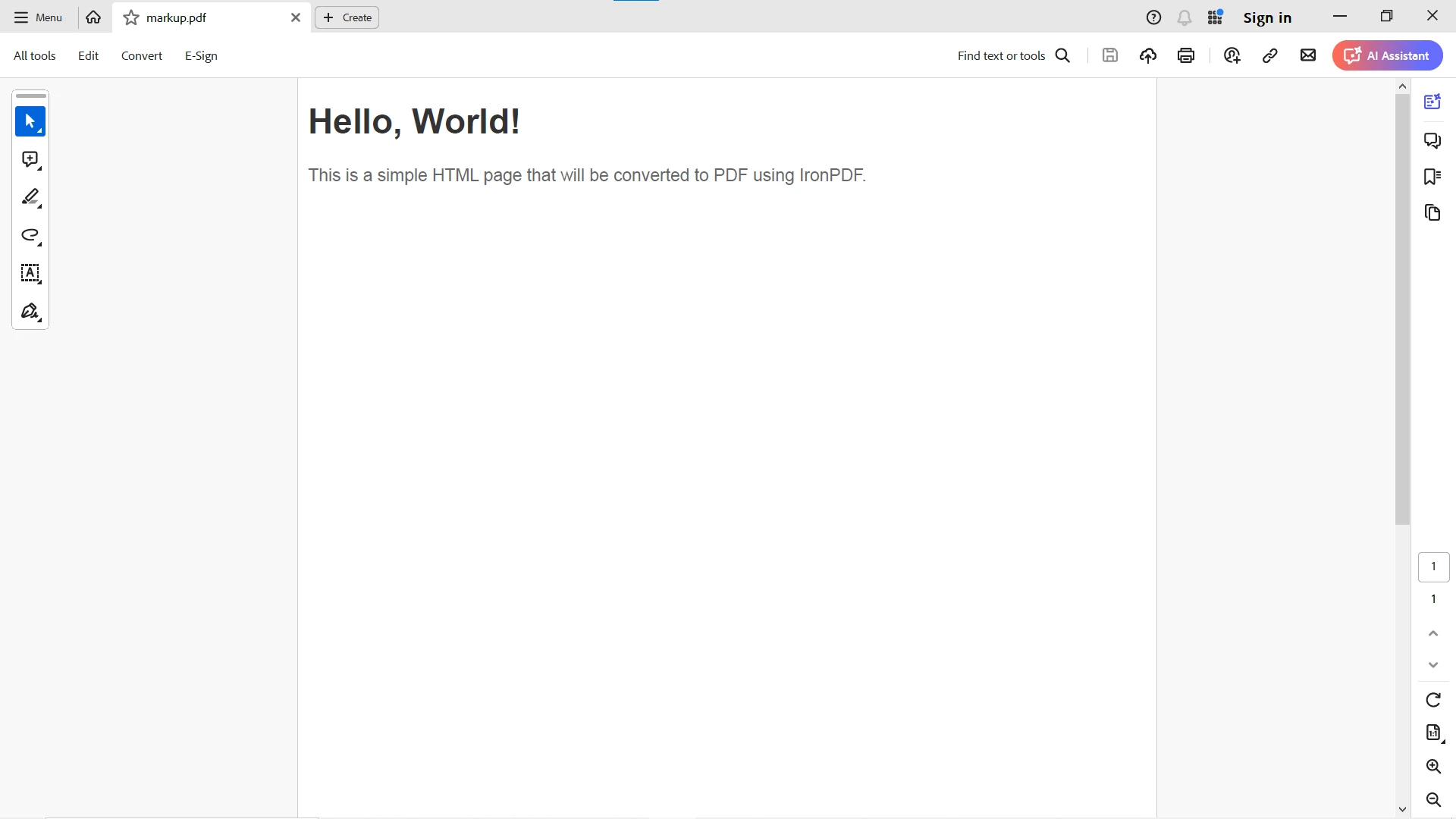Click the AI Assistant button
The image size is (1456, 819).
tap(1388, 55)
